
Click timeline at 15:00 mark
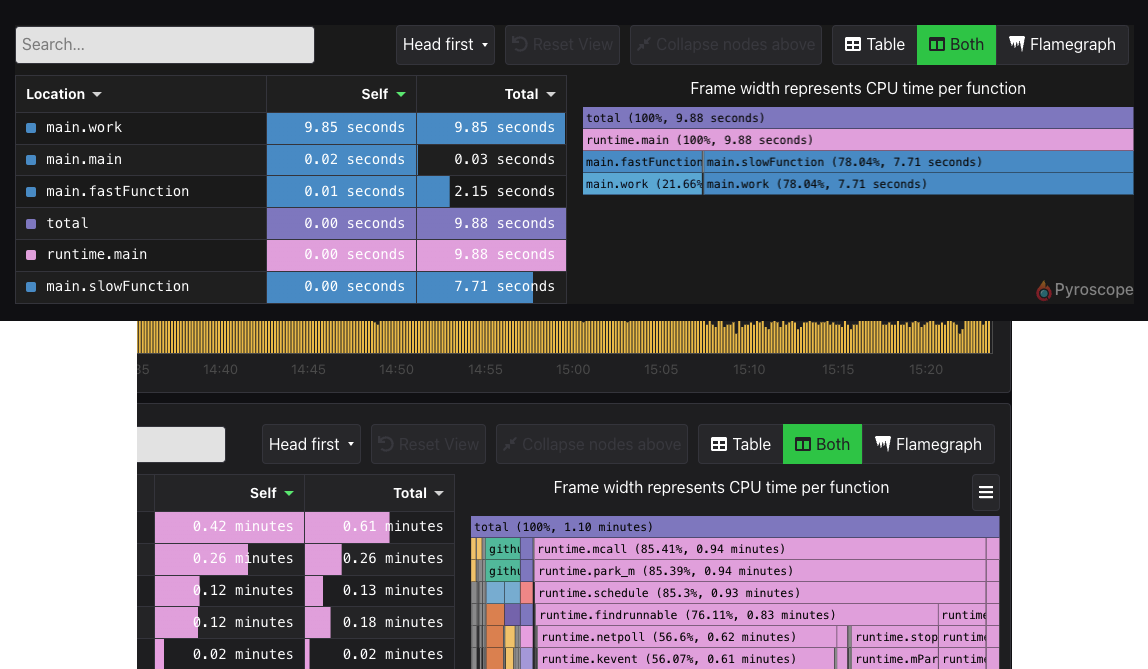573,370
